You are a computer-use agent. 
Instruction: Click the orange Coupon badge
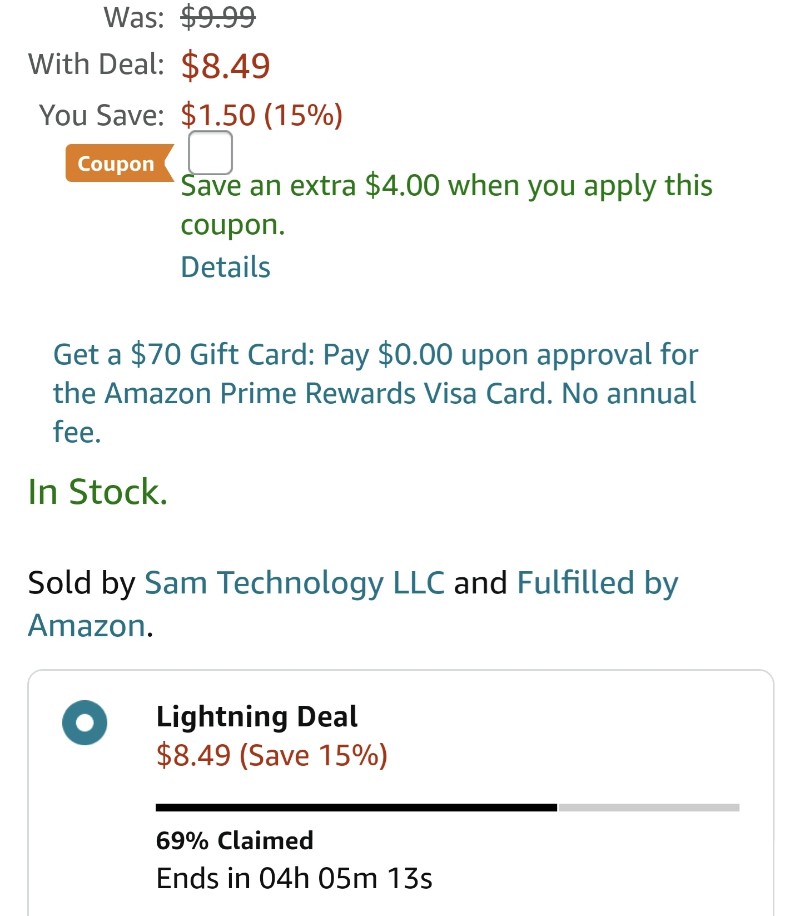(x=119, y=163)
